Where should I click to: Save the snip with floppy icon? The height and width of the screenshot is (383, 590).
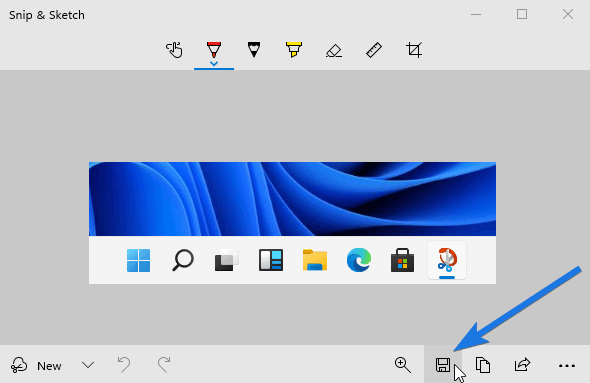pos(443,365)
